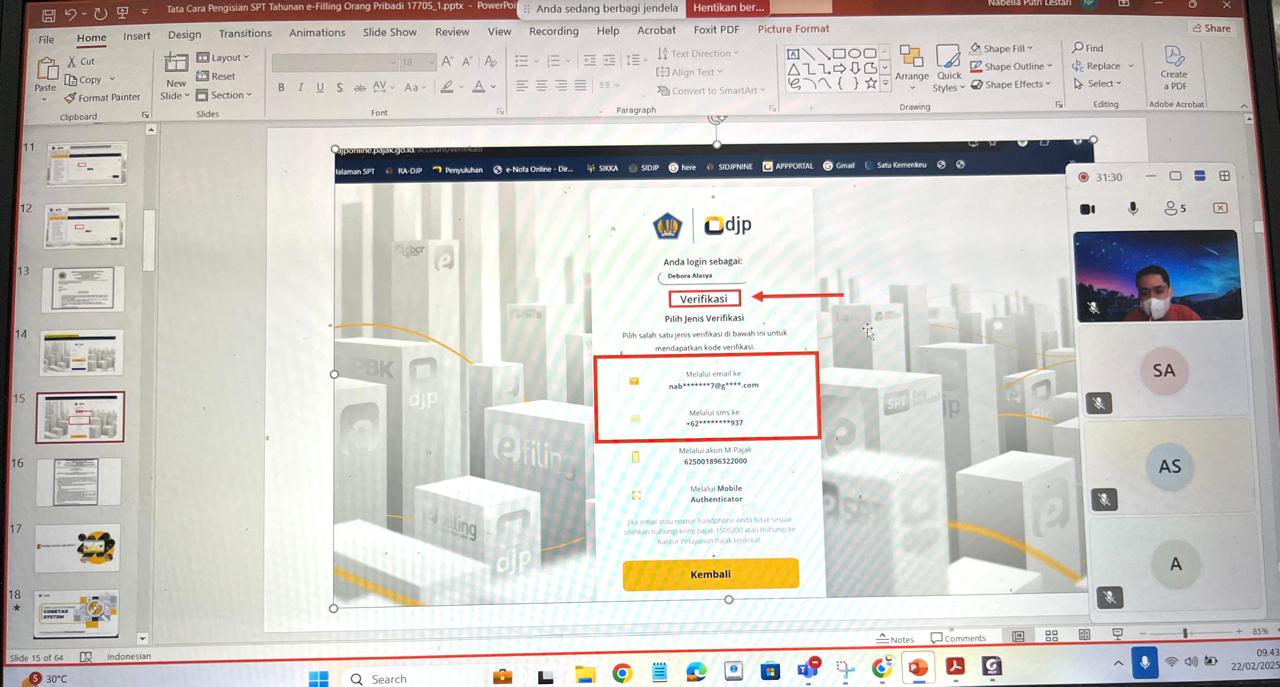Expand the Section dropdown
Viewport: 1280px width, 687px height.
click(224, 95)
